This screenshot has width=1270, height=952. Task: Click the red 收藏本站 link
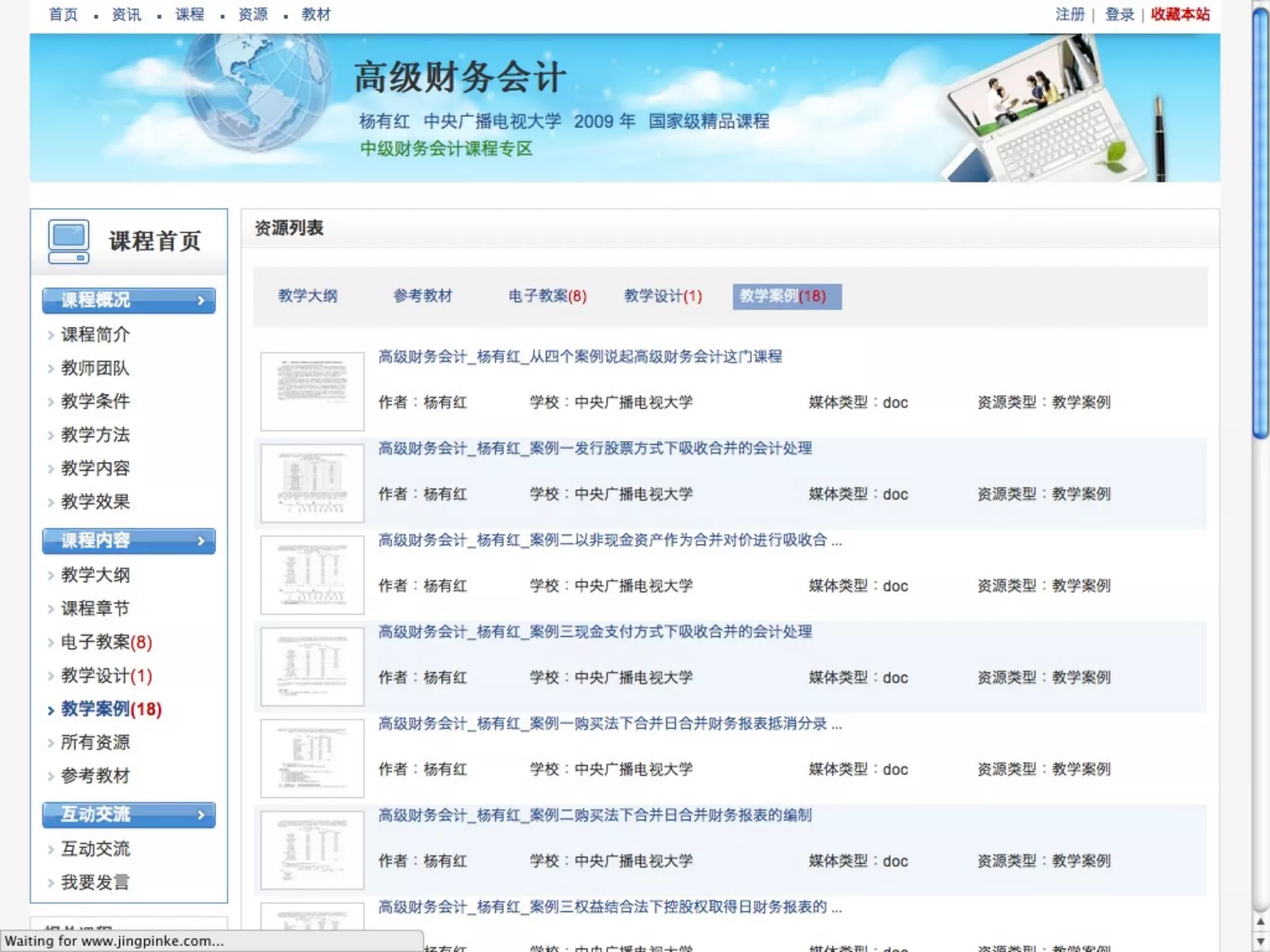pos(1179,14)
